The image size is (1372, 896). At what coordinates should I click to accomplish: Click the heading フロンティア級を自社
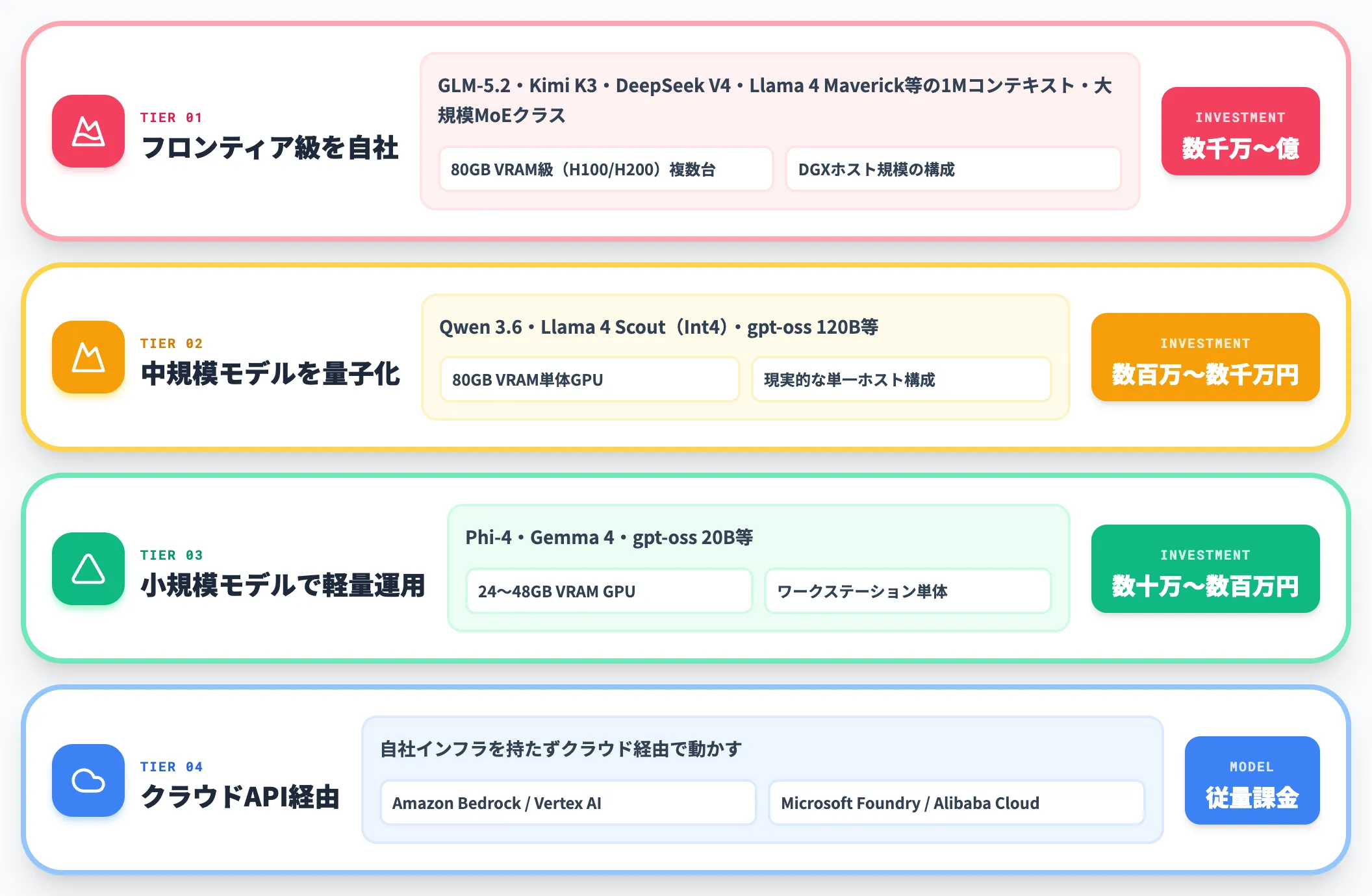(270, 148)
